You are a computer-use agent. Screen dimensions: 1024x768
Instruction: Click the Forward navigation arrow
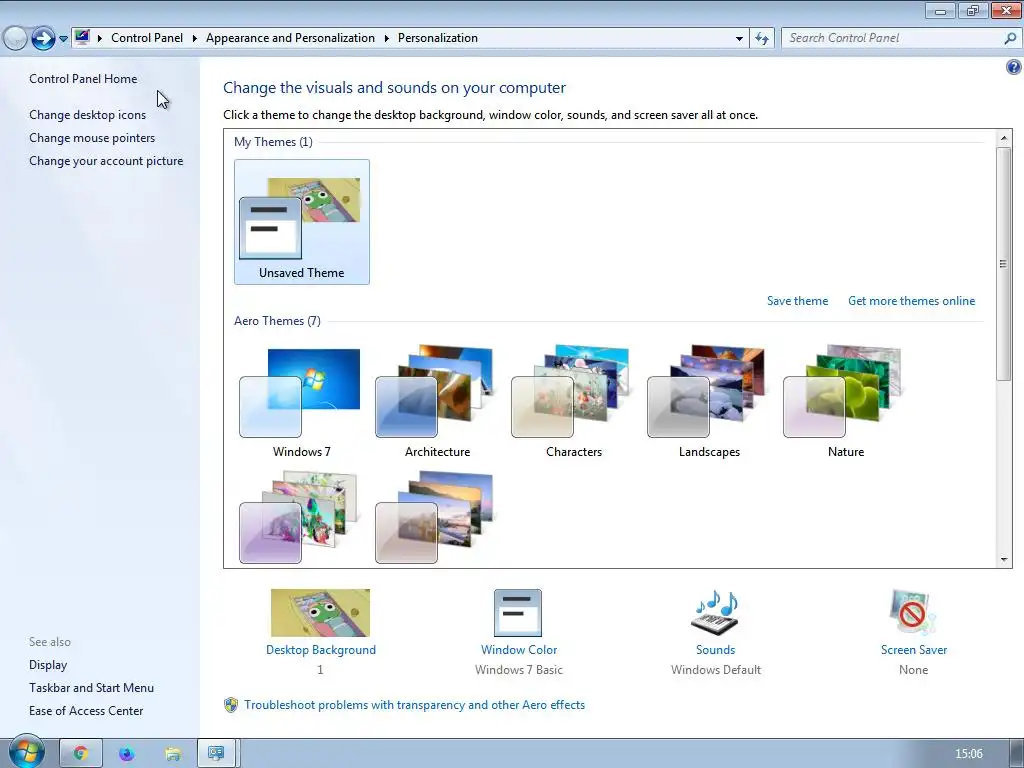click(43, 38)
